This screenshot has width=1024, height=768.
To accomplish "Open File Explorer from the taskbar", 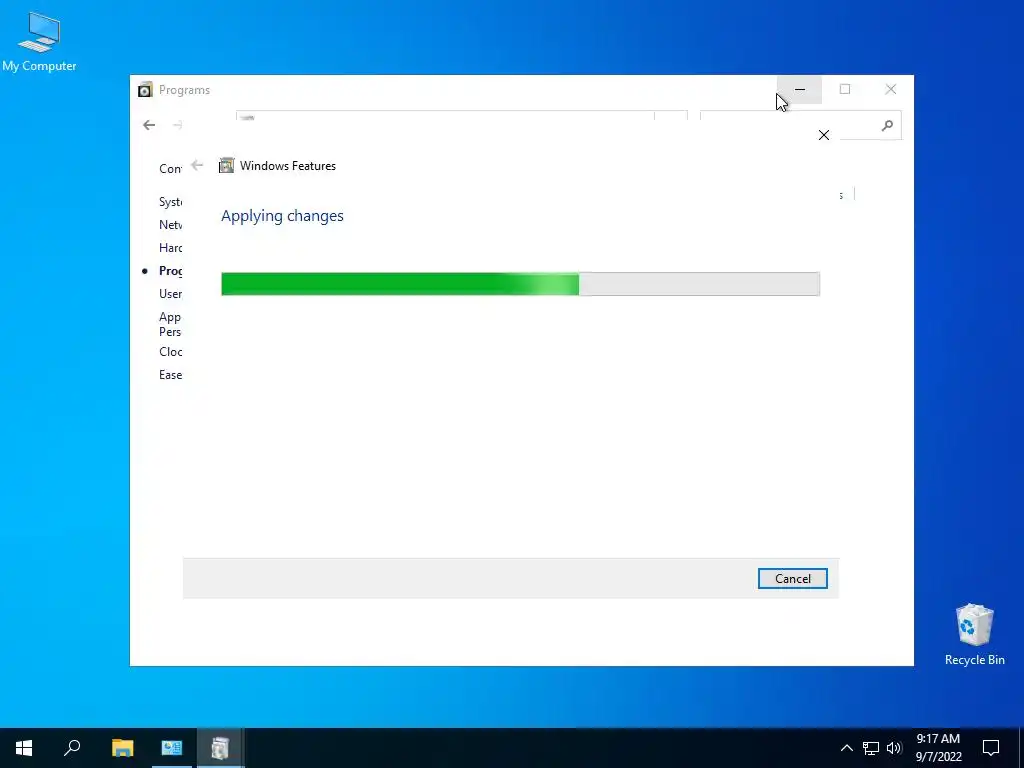I will coord(122,748).
